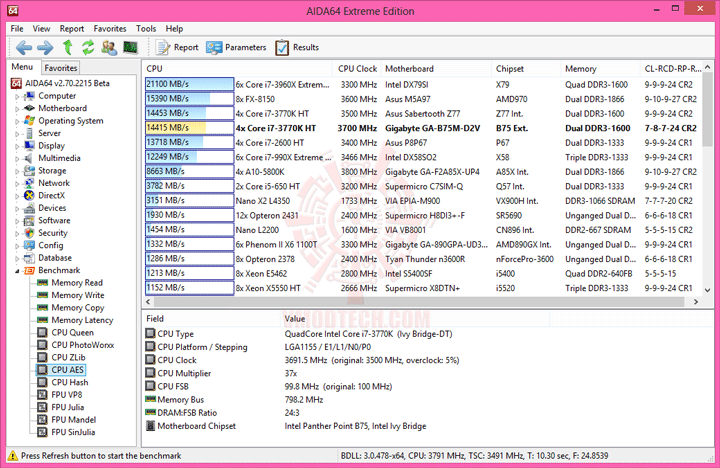Switch to the Menu tab
Viewport: 720px width, 468px height.
click(x=22, y=67)
